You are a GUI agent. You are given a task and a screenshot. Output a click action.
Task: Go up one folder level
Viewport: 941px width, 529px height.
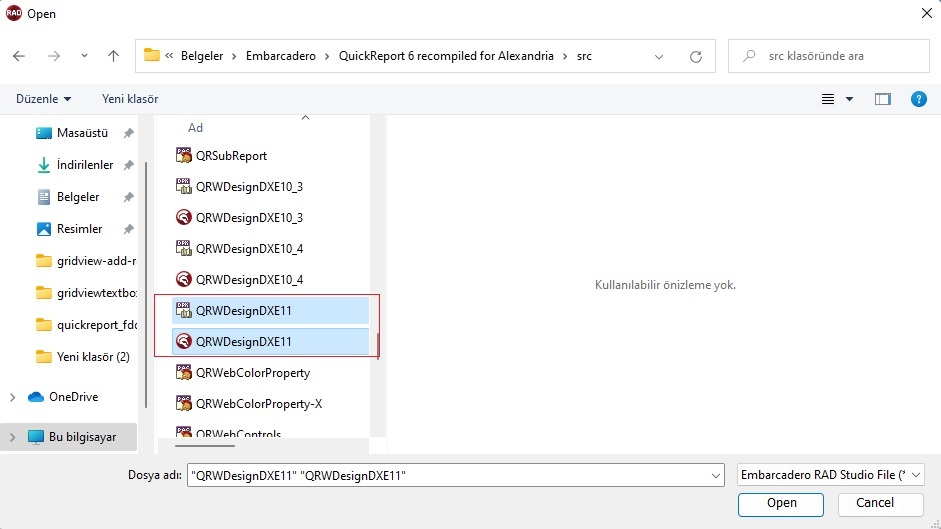tap(113, 56)
